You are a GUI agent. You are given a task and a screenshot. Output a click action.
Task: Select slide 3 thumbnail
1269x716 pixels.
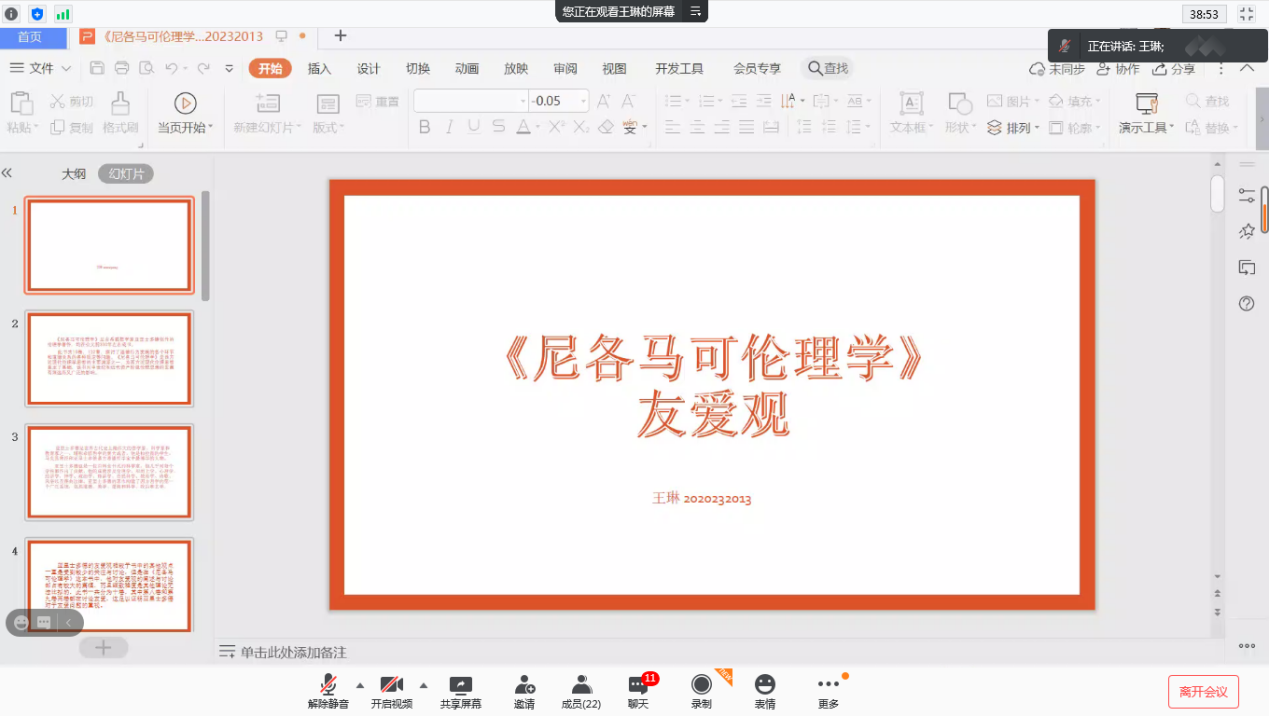[x=109, y=471]
